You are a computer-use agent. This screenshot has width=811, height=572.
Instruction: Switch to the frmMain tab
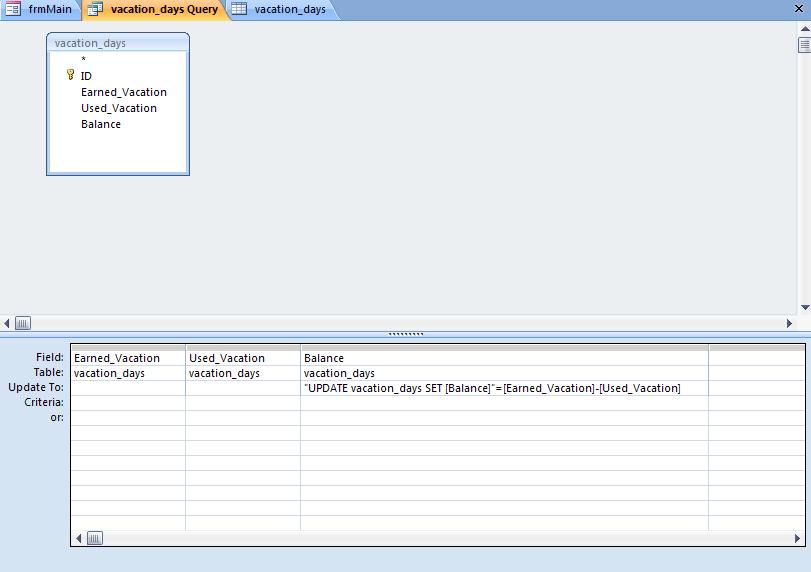click(40, 9)
